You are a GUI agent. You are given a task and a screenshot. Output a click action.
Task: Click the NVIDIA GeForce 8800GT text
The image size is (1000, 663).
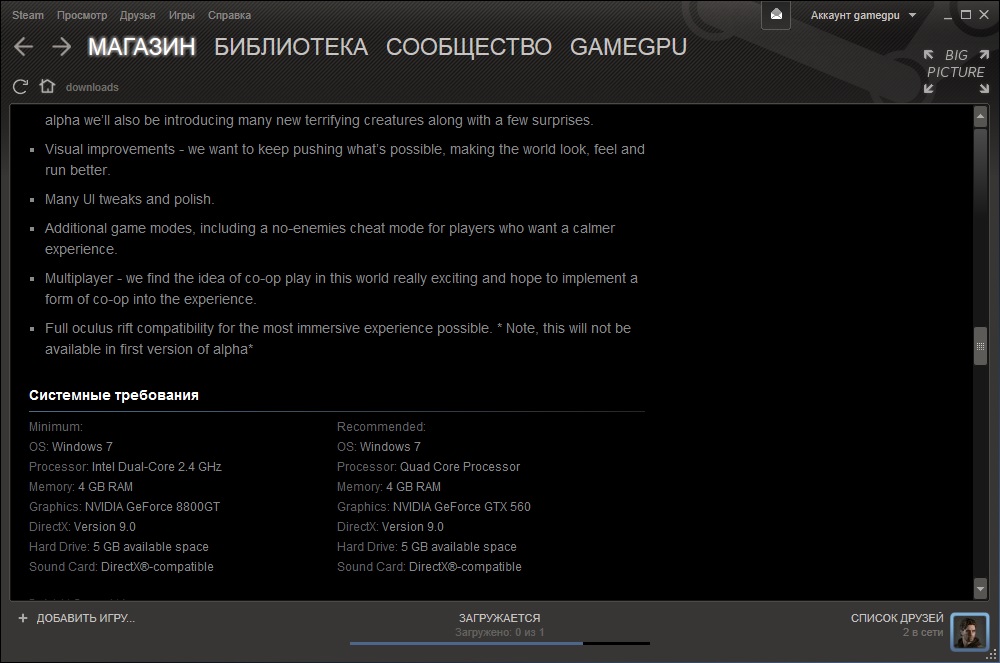pos(152,507)
